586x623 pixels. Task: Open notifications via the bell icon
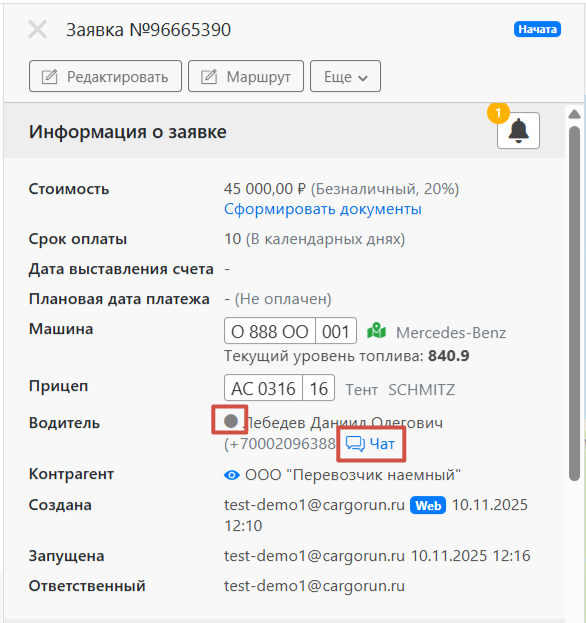click(x=518, y=131)
